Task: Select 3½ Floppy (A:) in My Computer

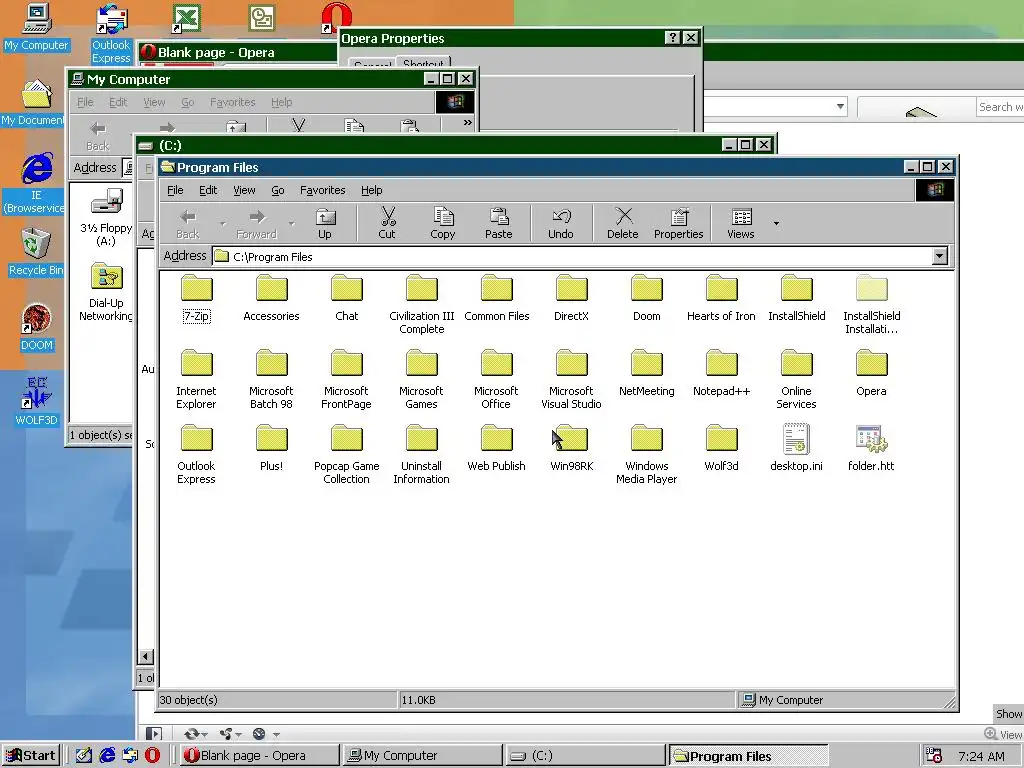Action: 106,217
